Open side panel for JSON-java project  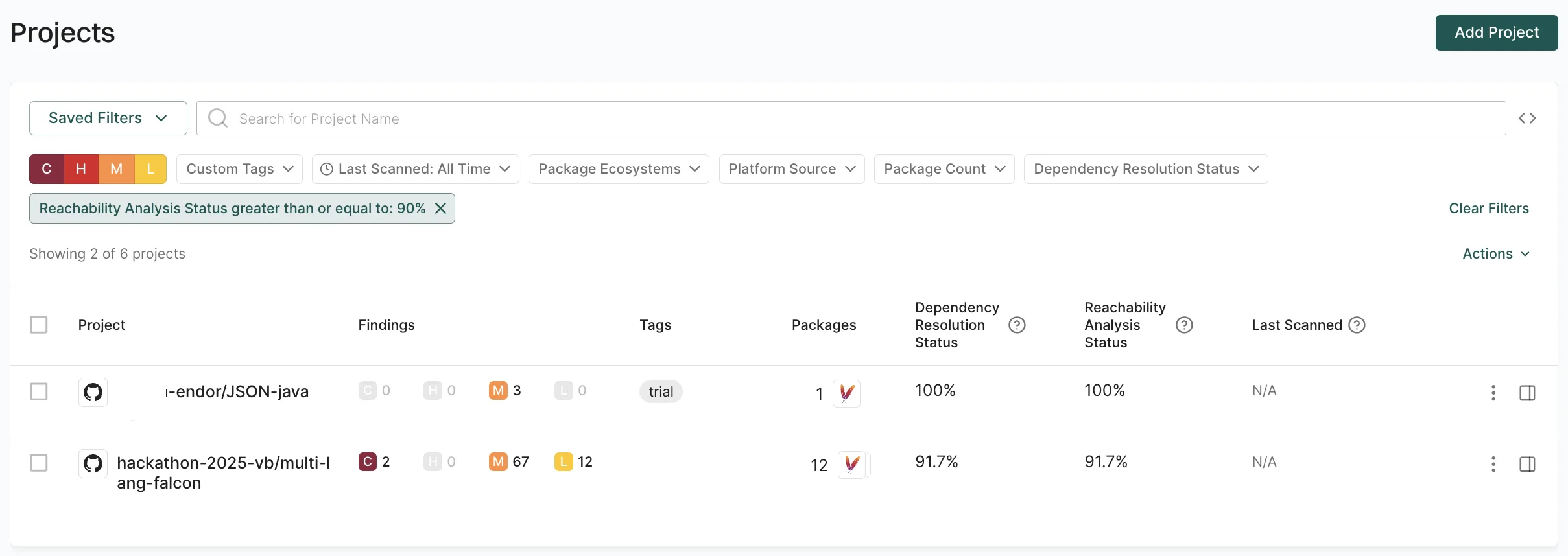point(1527,393)
